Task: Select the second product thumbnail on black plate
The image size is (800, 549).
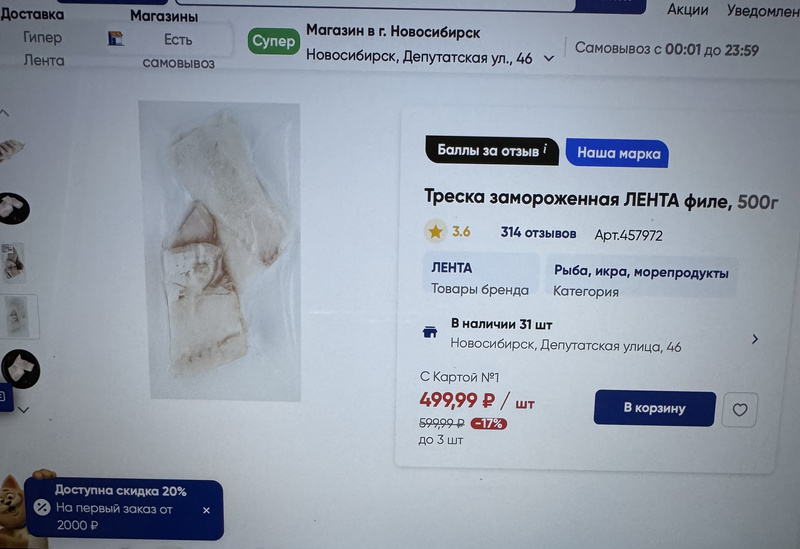Action: [14, 209]
